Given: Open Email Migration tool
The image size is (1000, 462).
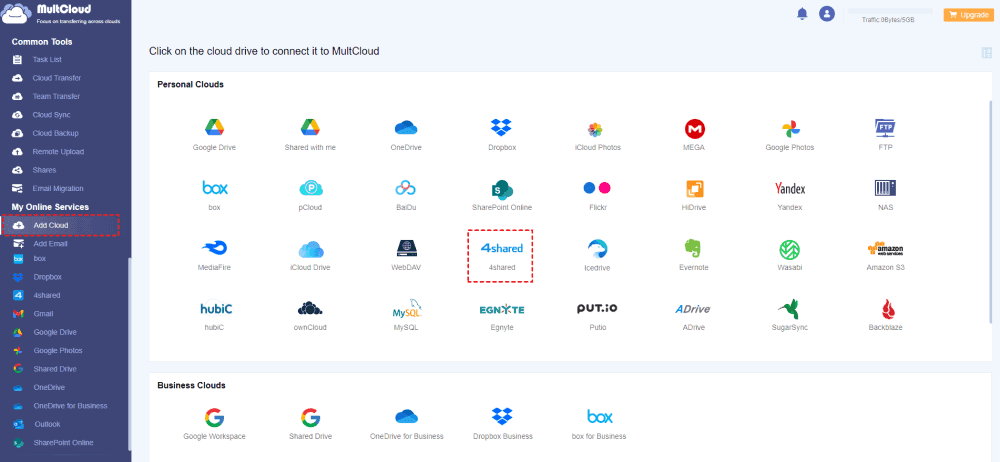Looking at the screenshot, I should [57, 189].
